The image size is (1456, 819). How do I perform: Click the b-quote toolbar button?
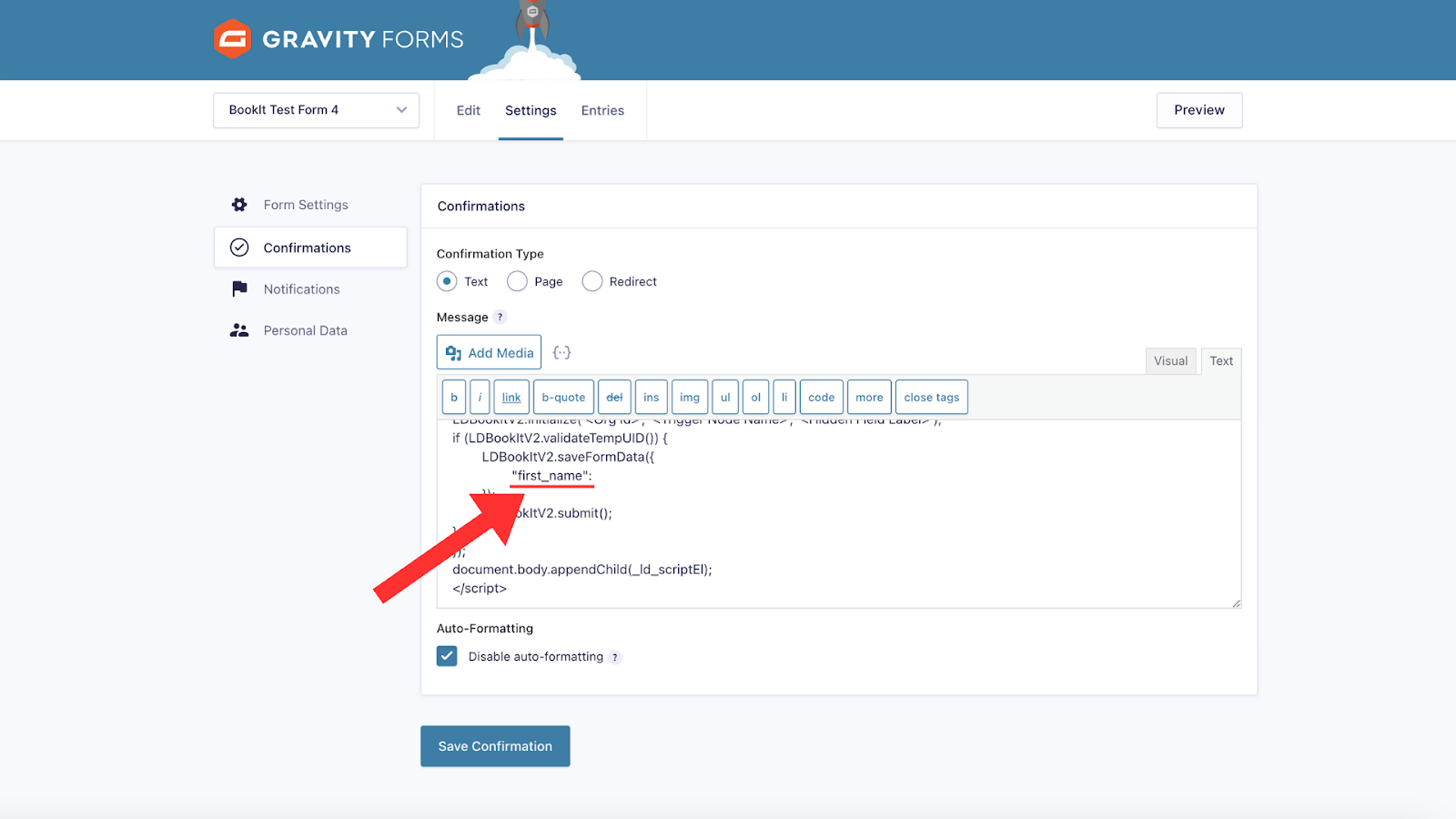tap(563, 398)
